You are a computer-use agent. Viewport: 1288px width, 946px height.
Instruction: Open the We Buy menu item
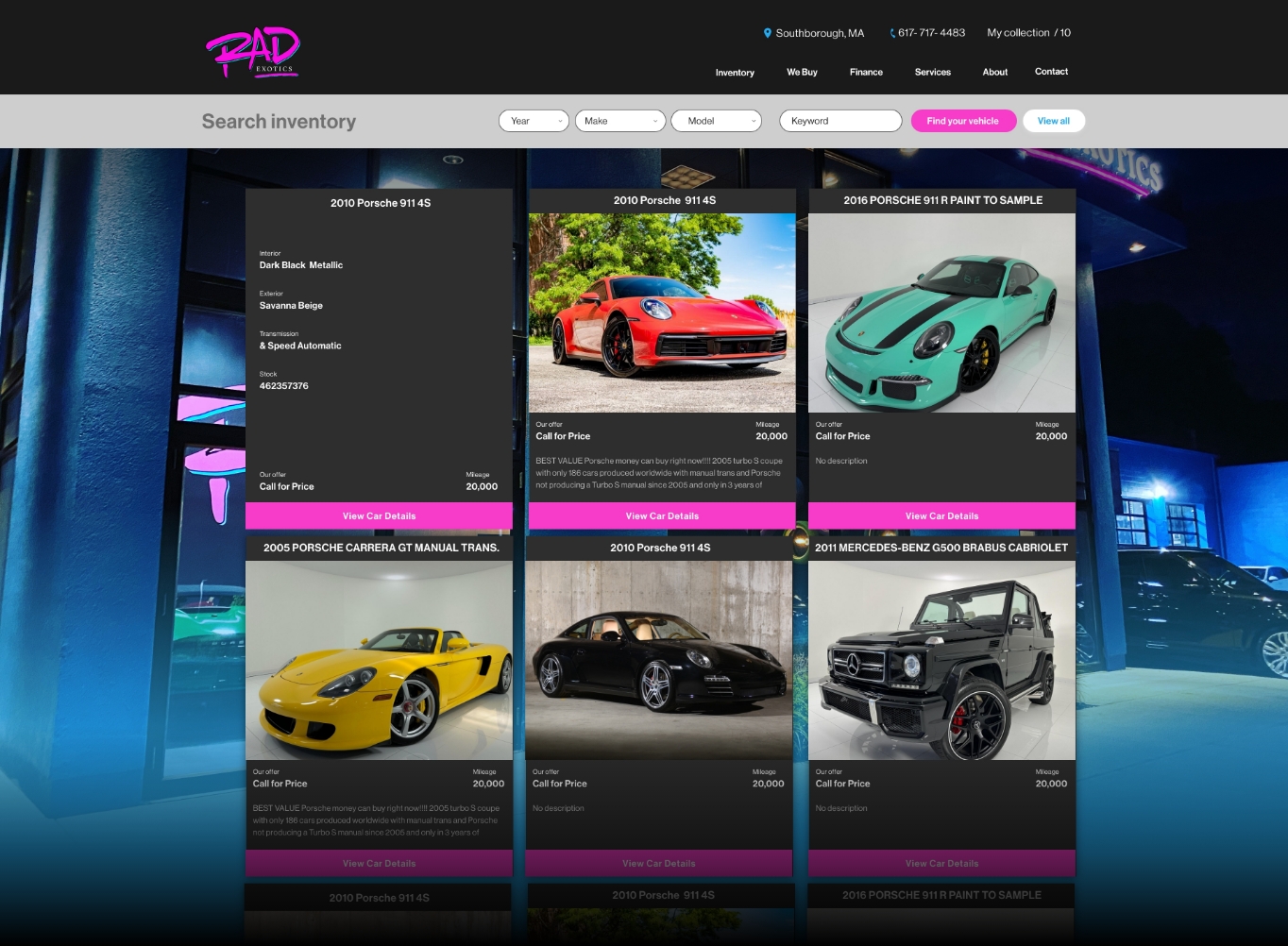pos(802,72)
